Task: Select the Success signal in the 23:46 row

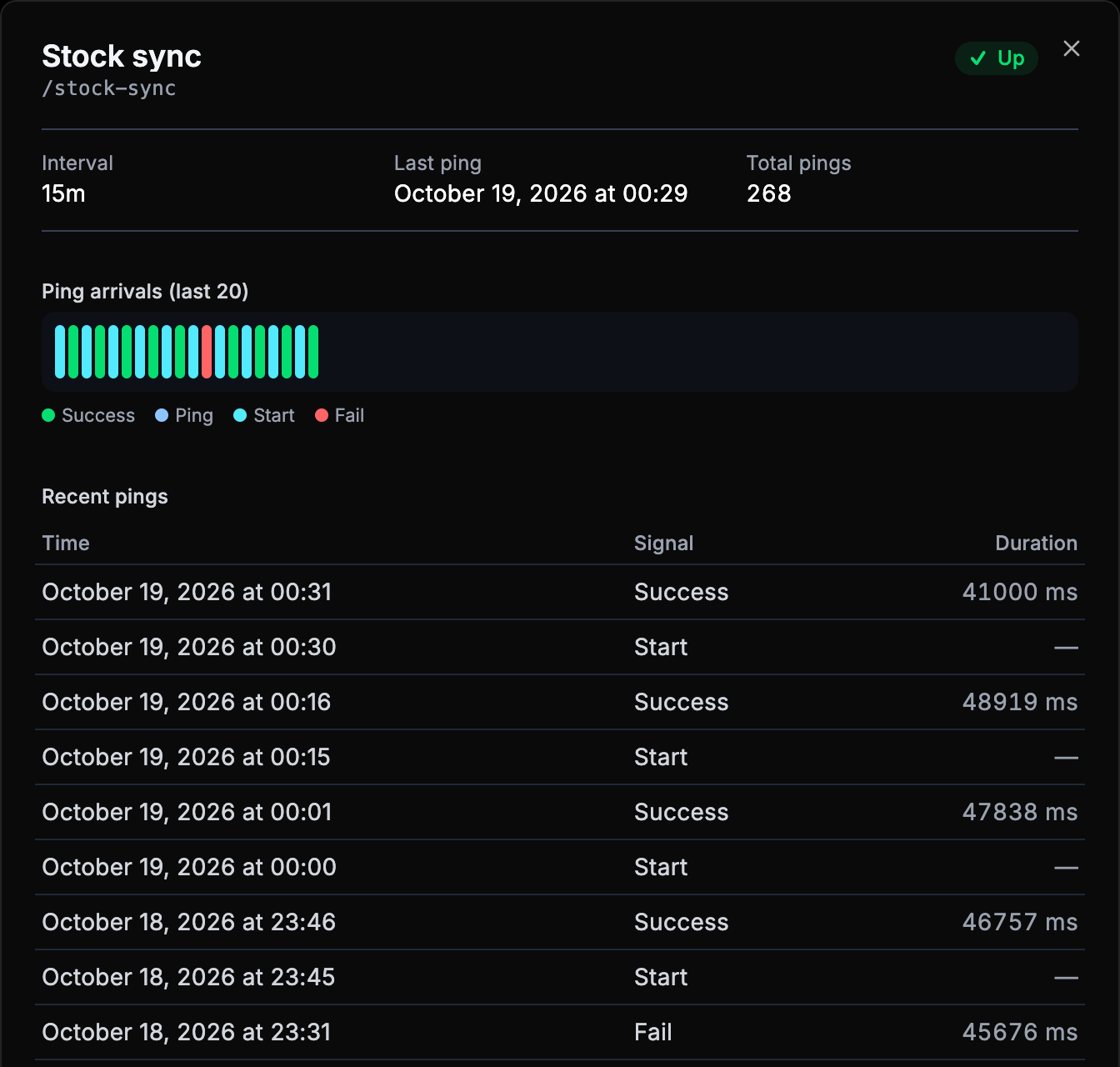Action: 682,922
